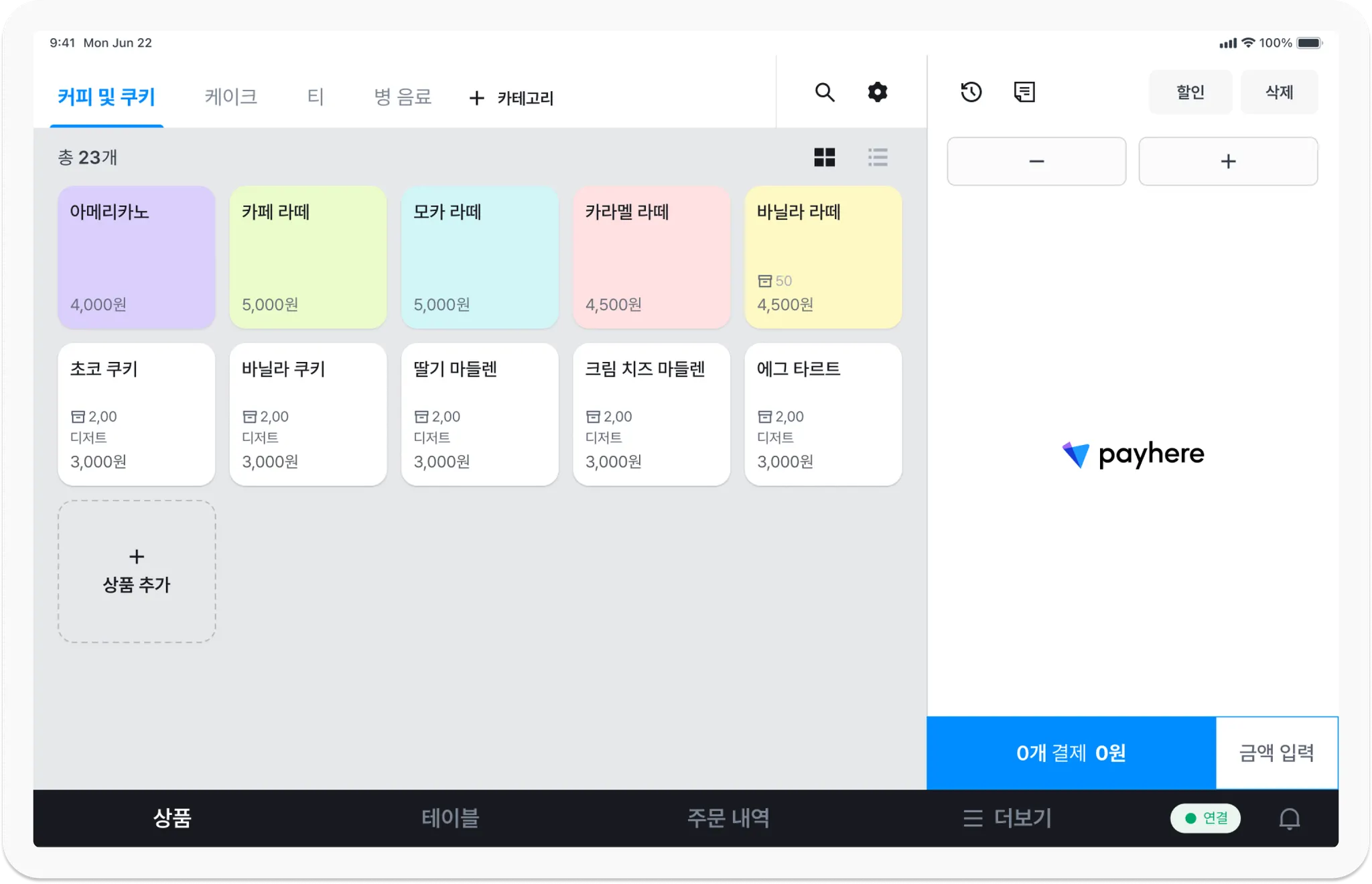The image size is (1372, 884).
Task: Select the purple 아메리카노 product tile
Action: click(x=137, y=257)
